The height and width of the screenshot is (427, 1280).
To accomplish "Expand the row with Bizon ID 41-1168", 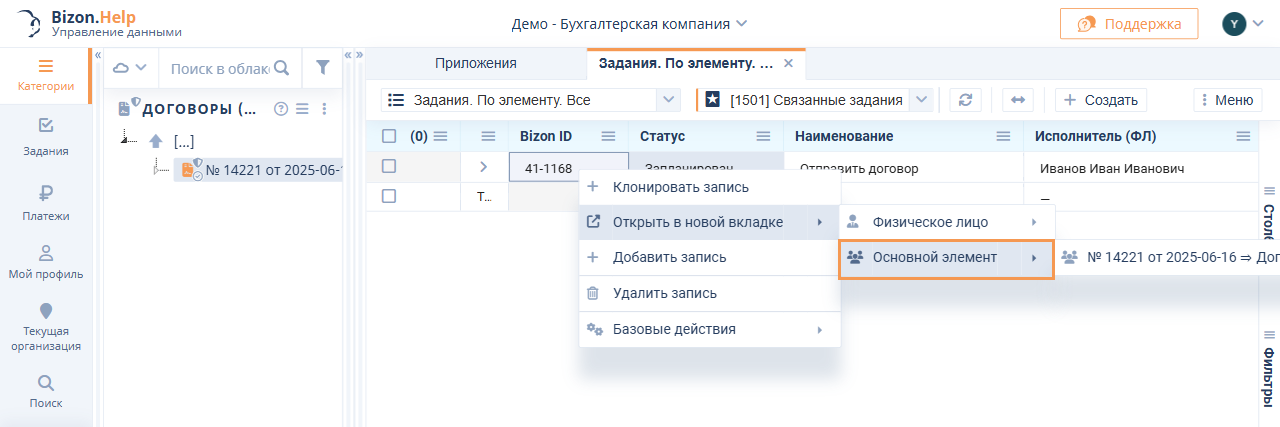I will [484, 167].
